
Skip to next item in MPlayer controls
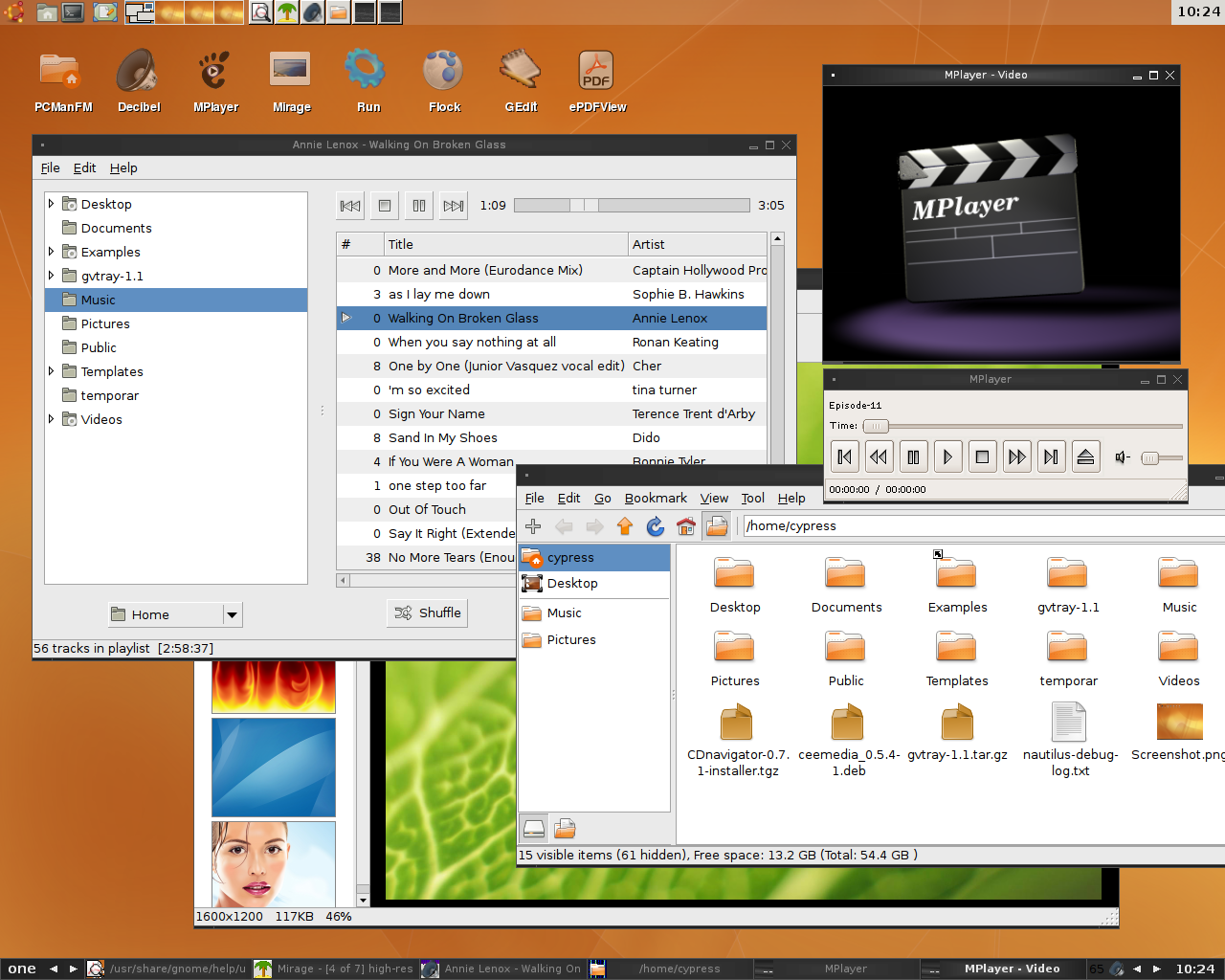1051,457
